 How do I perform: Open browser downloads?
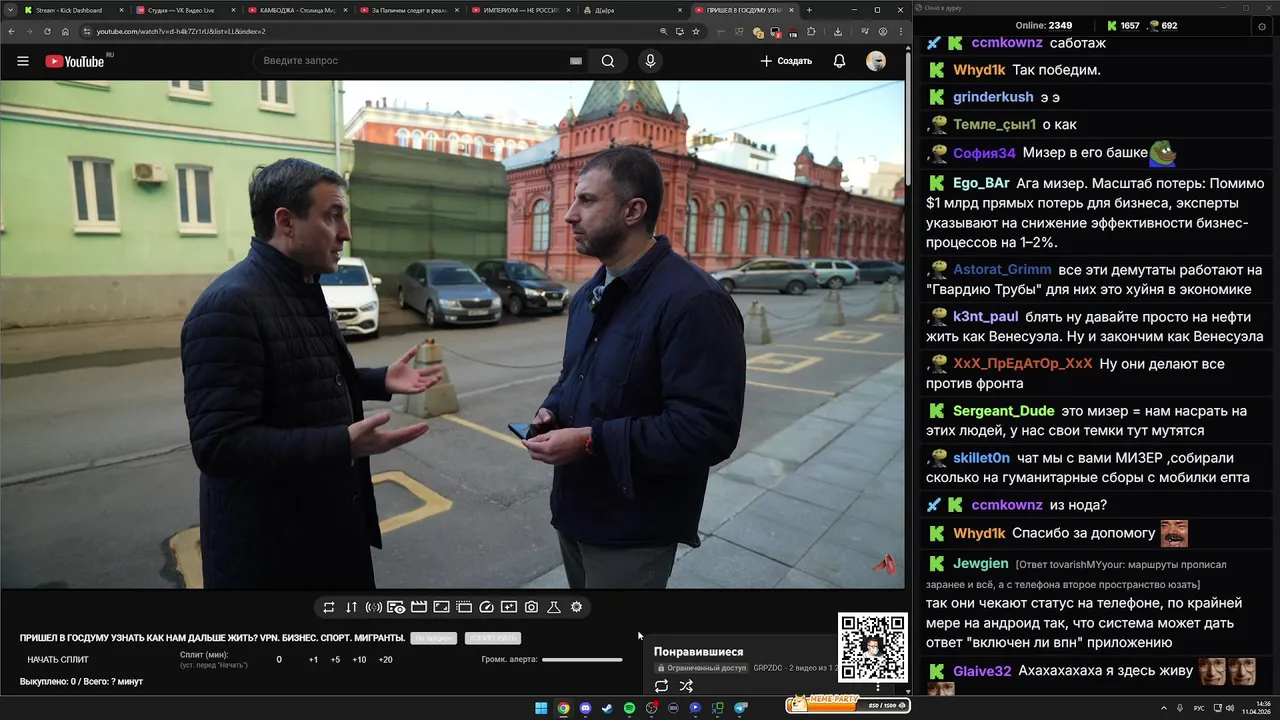[x=838, y=31]
